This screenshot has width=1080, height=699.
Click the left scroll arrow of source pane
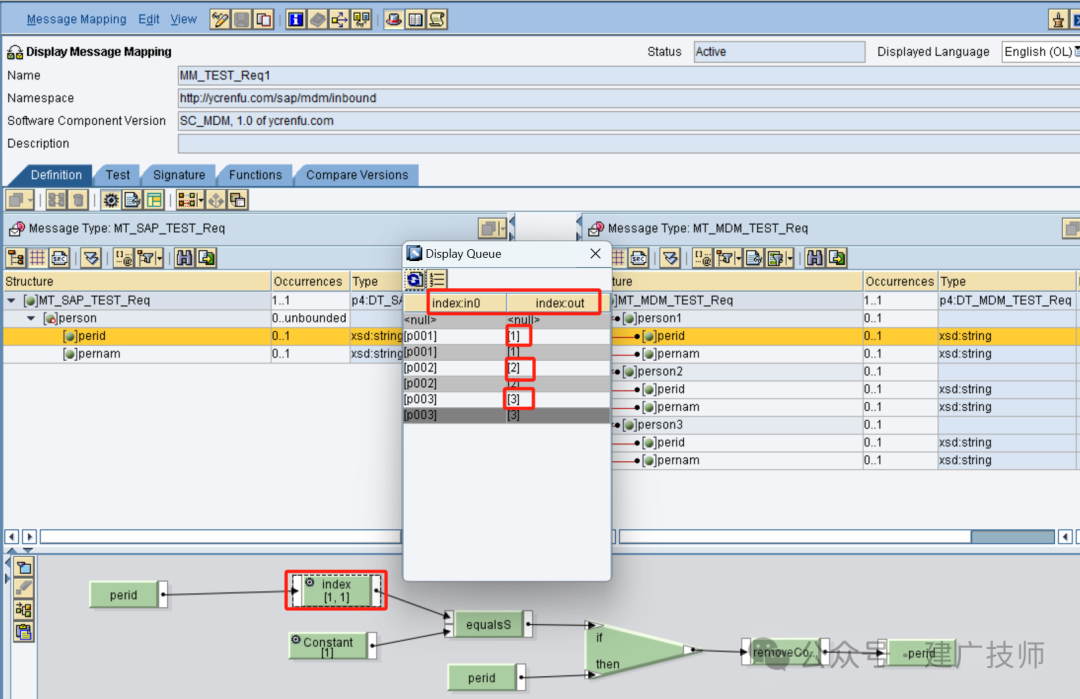pyautogui.click(x=12, y=536)
